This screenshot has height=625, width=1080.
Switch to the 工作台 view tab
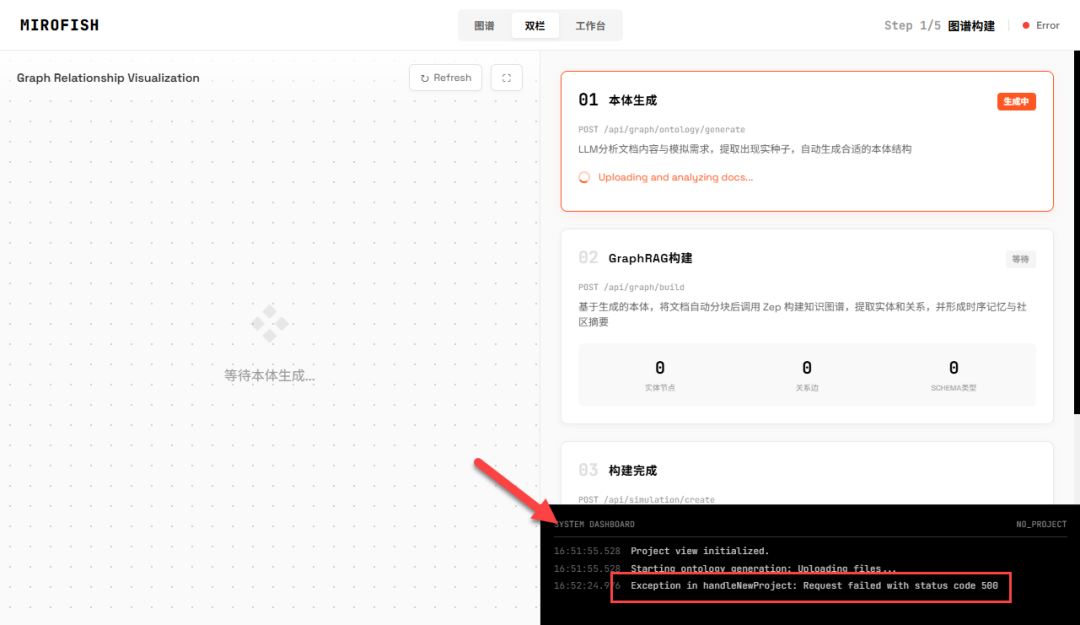click(590, 25)
